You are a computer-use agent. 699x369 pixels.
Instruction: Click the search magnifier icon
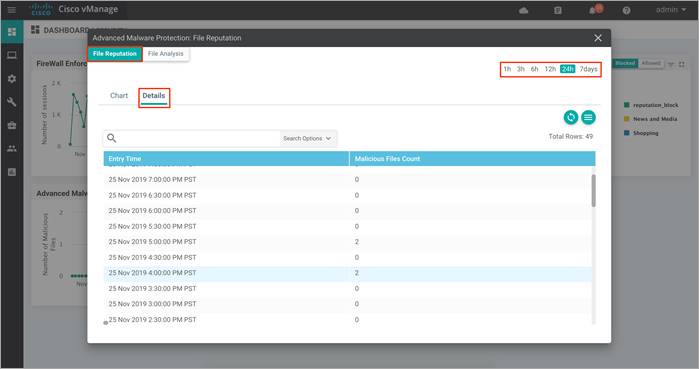[111, 138]
